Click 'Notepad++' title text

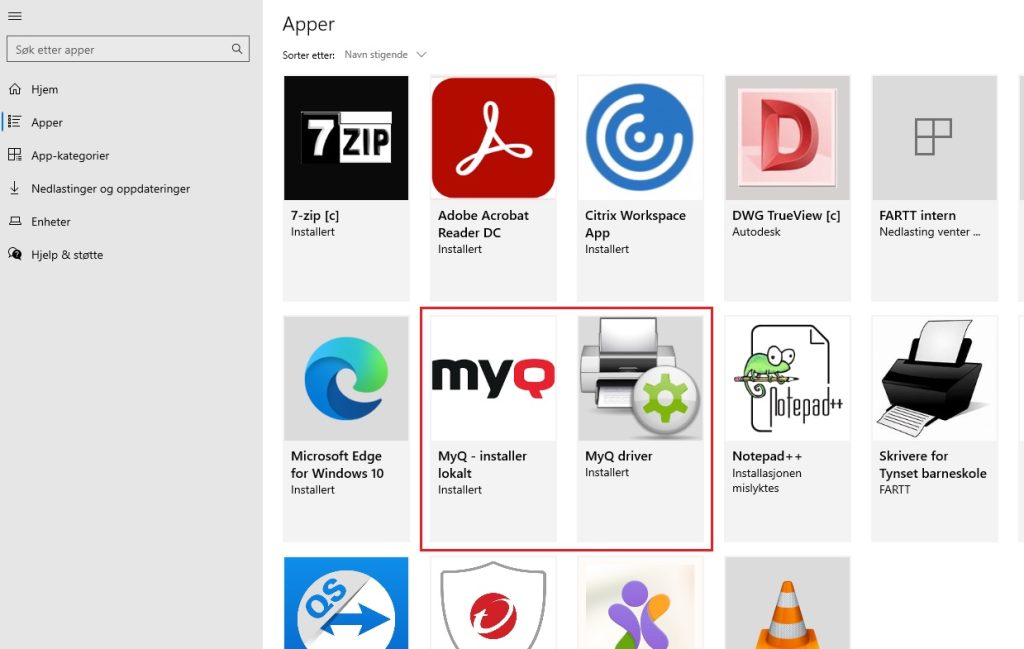pos(767,456)
